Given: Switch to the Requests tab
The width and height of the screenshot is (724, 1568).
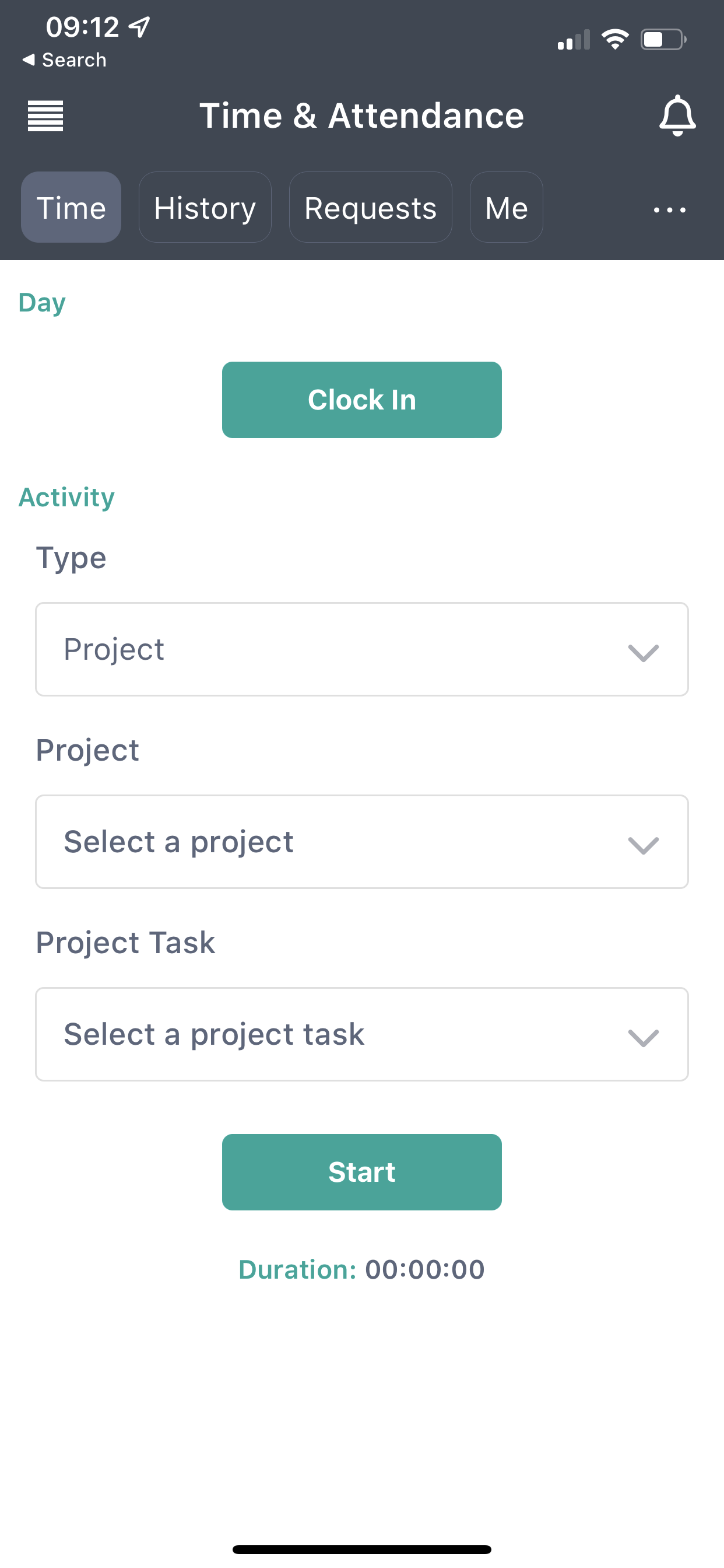Looking at the screenshot, I should (x=370, y=208).
